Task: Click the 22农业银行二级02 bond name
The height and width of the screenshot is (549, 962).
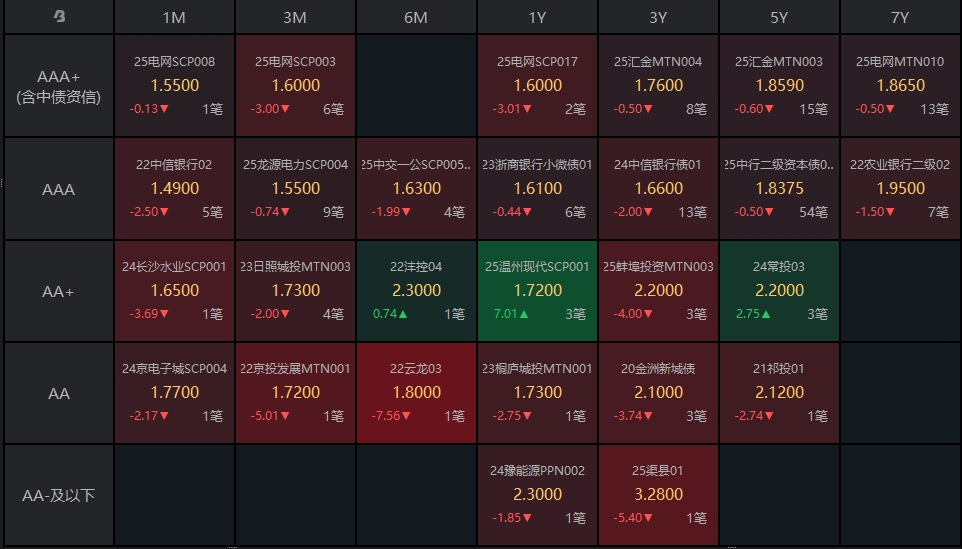Action: 900,165
